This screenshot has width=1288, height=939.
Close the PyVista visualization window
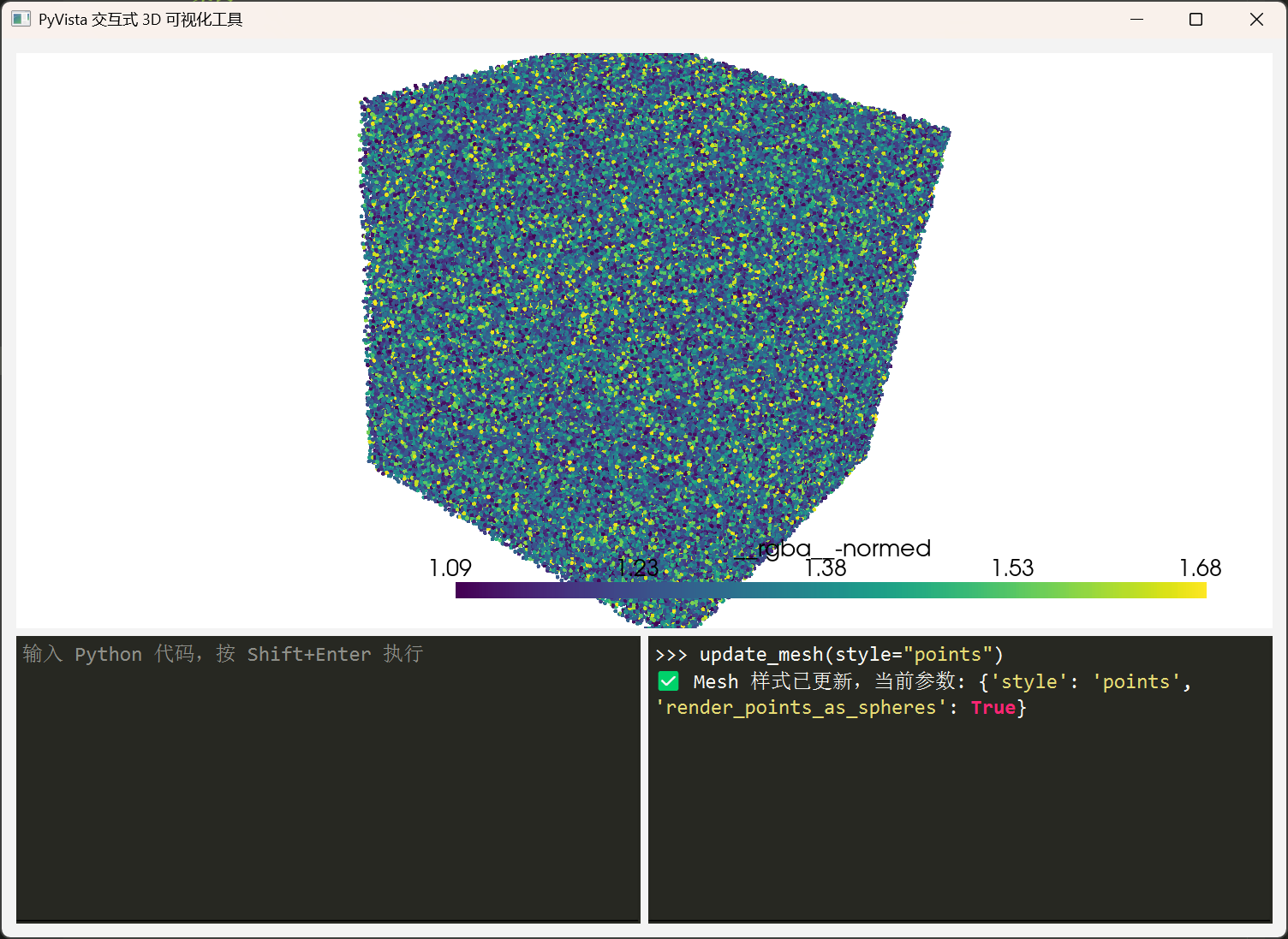point(1256,19)
